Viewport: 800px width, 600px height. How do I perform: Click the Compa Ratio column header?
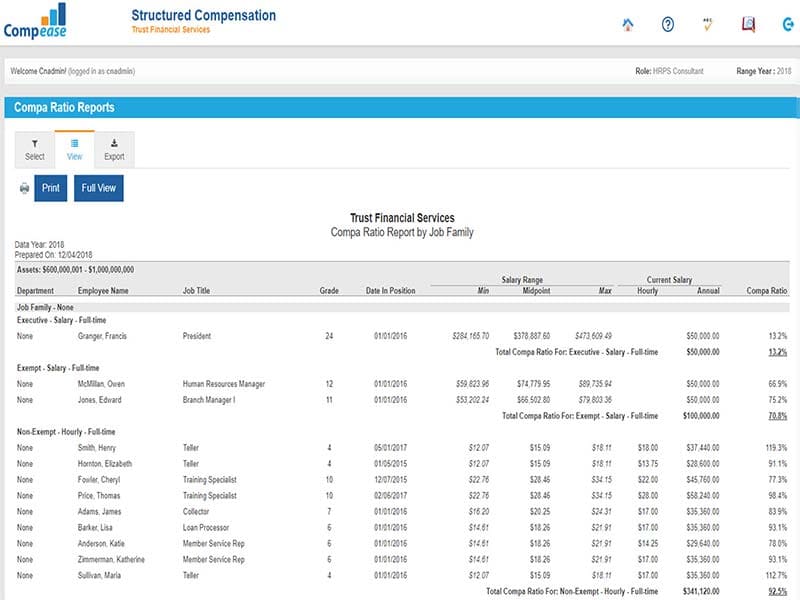[x=767, y=291]
